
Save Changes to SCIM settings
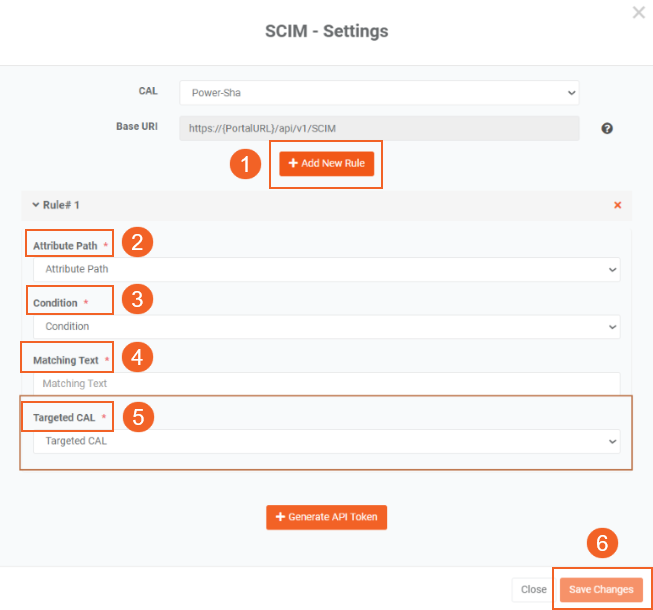(x=601, y=590)
